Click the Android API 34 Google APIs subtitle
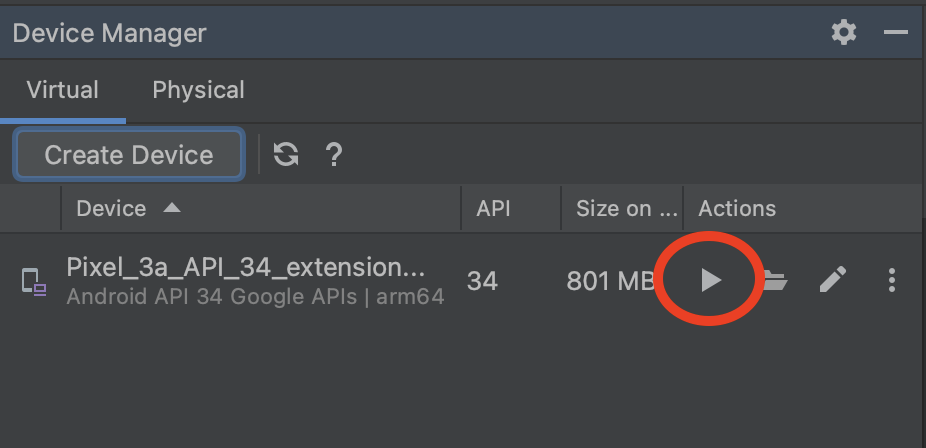The height and width of the screenshot is (448, 926). (255, 296)
